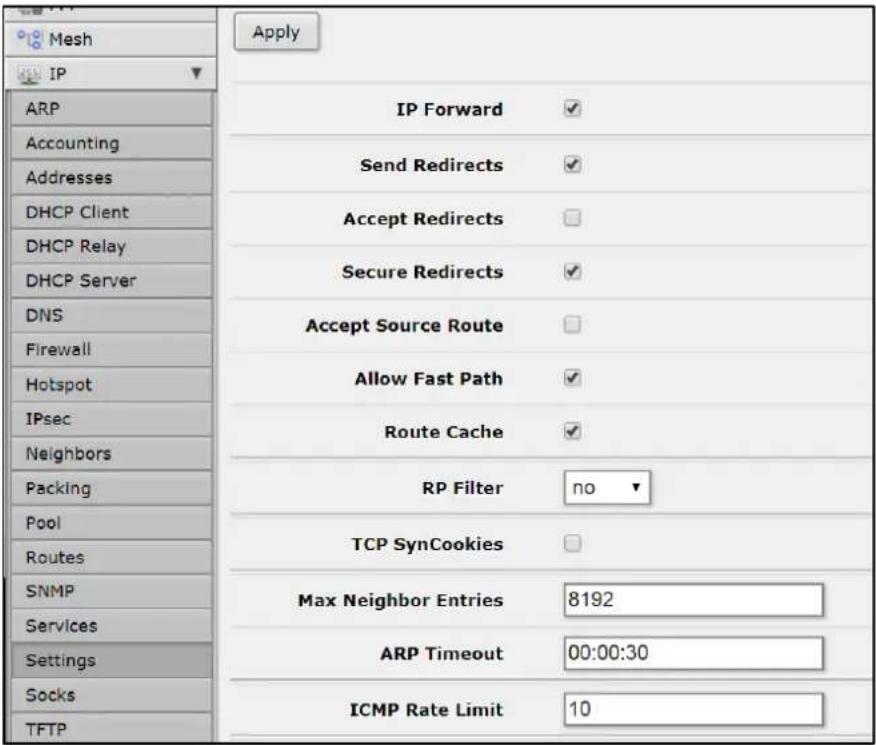Click the Max Neighbor Entries label
876x745 pixels.
coord(401,601)
